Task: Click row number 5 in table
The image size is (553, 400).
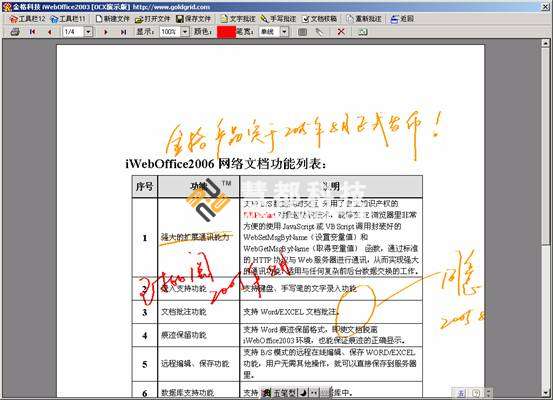Action: (x=145, y=364)
